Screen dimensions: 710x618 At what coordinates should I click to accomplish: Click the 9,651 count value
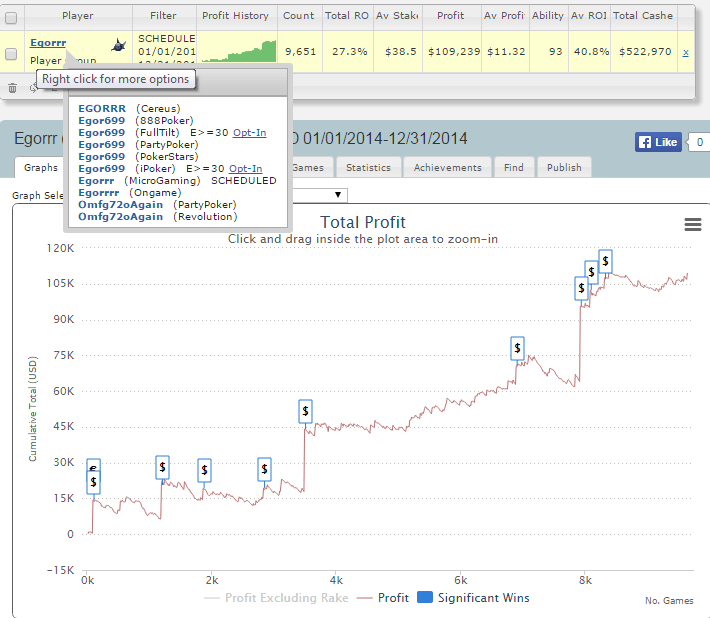[300, 52]
